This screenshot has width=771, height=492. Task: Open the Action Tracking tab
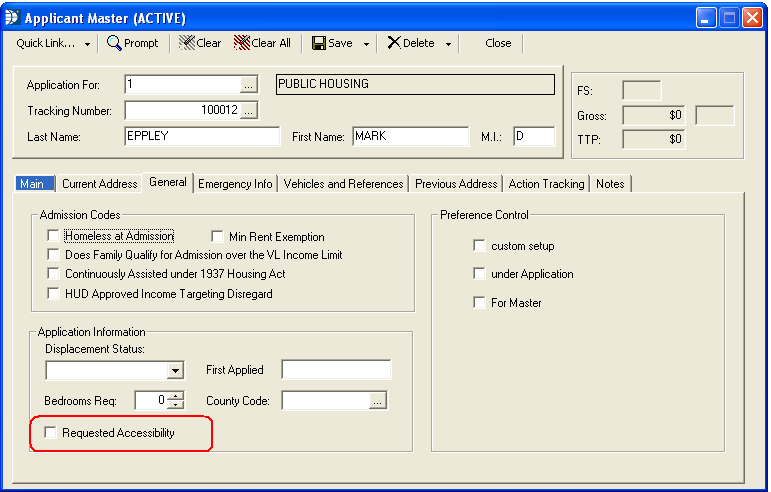[546, 184]
